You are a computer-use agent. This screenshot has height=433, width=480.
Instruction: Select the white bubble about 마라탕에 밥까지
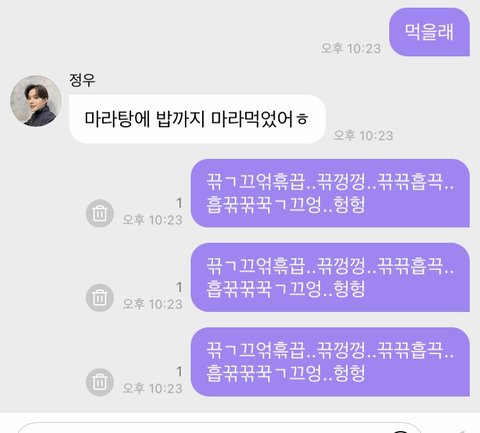[x=197, y=119]
